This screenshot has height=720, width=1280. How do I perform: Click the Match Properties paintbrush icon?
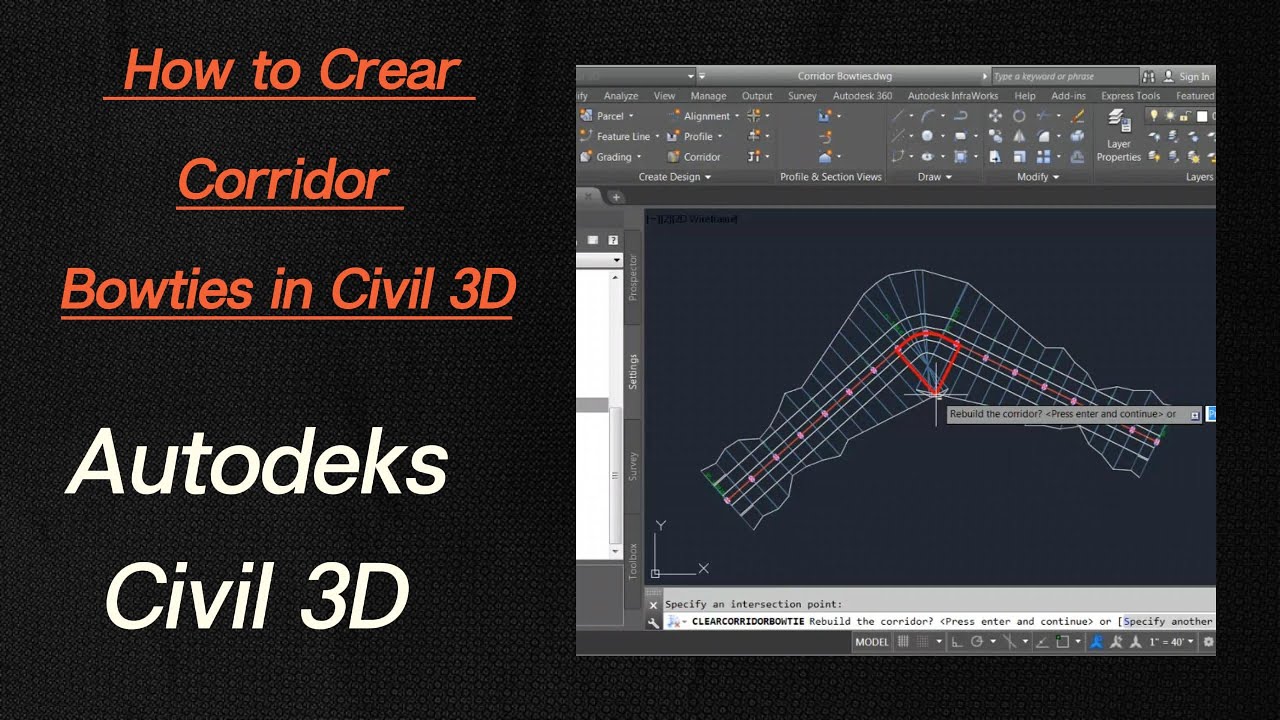(x=1077, y=116)
